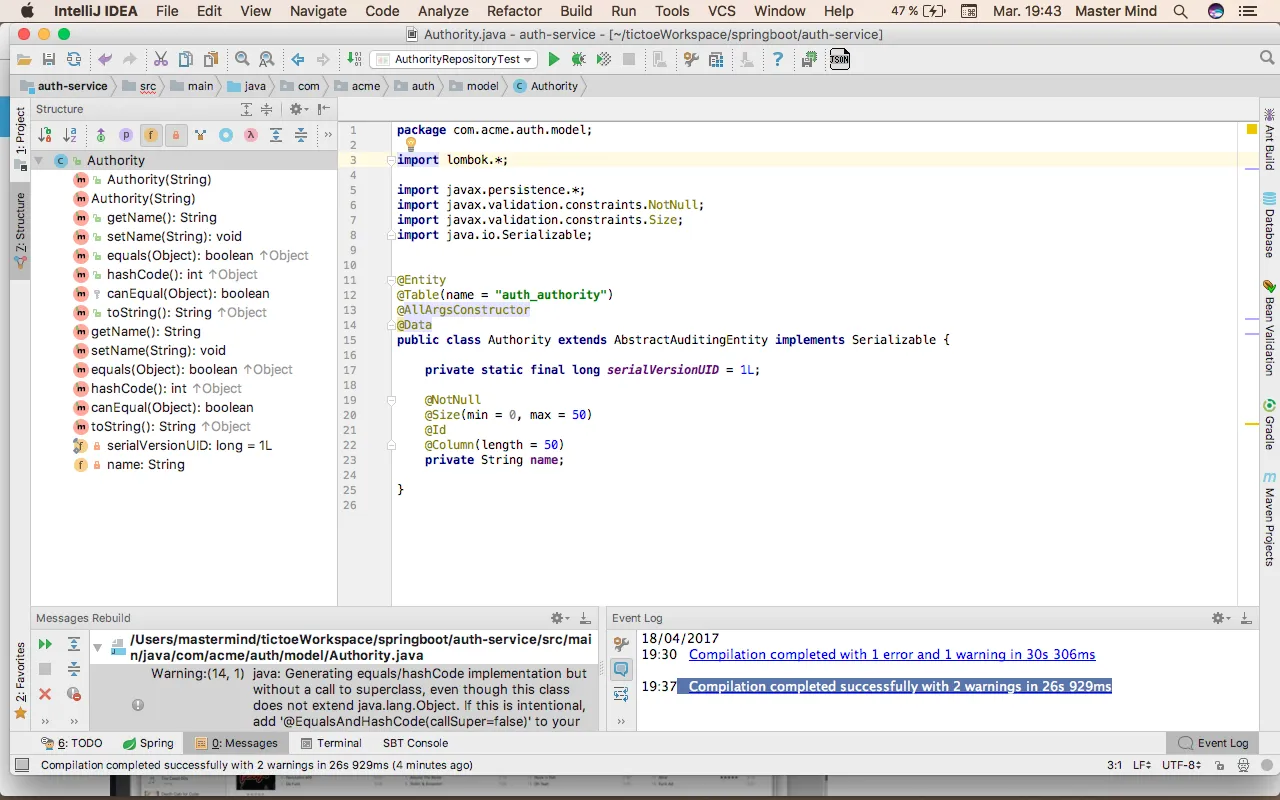Image resolution: width=1280 pixels, height=800 pixels.
Task: Open the Help question mark icon
Action: point(777,60)
